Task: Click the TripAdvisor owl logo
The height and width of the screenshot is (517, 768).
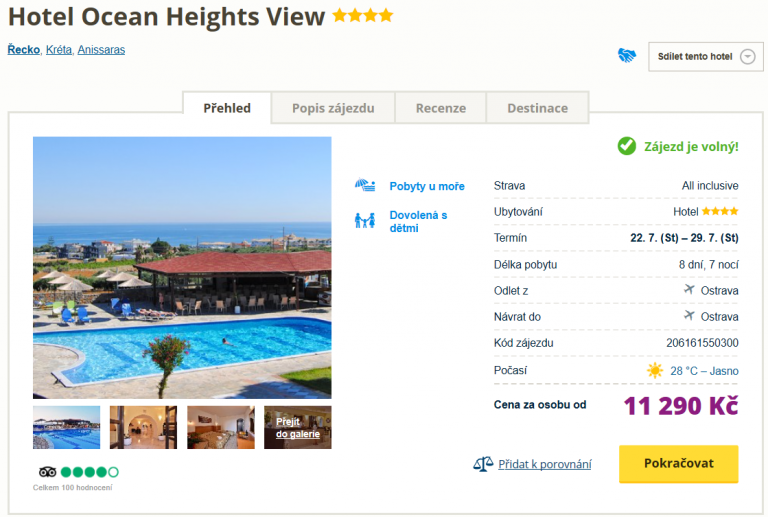Action: [x=48, y=472]
